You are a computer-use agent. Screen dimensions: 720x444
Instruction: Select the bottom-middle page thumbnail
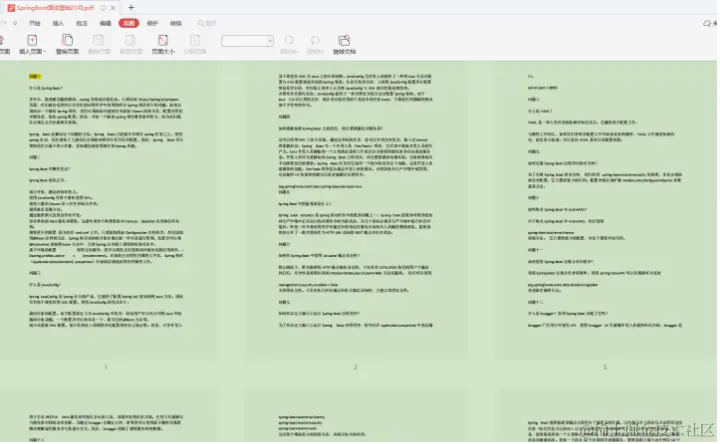[x=355, y=416]
